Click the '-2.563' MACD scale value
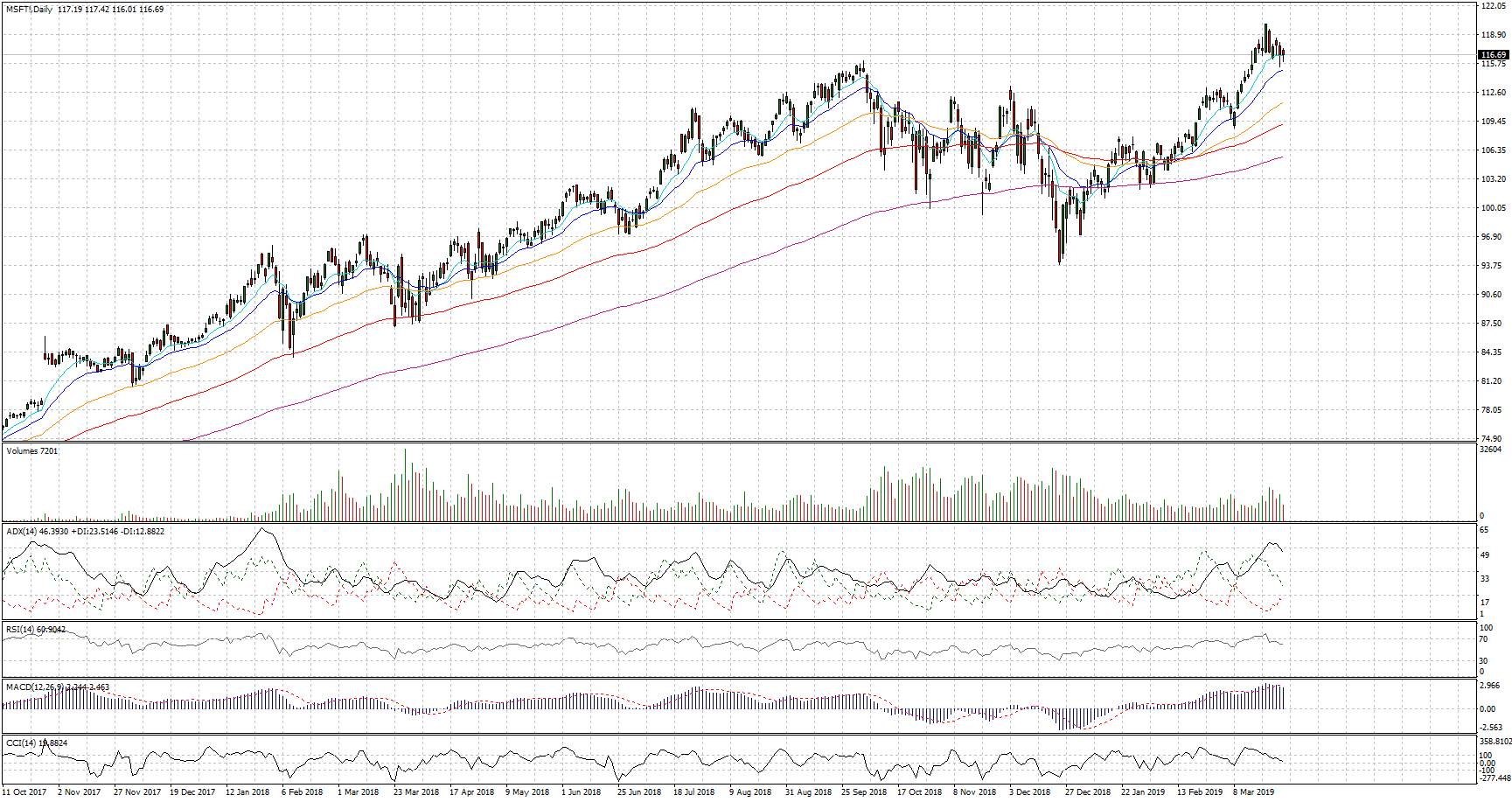1512x802 pixels. point(1491,728)
